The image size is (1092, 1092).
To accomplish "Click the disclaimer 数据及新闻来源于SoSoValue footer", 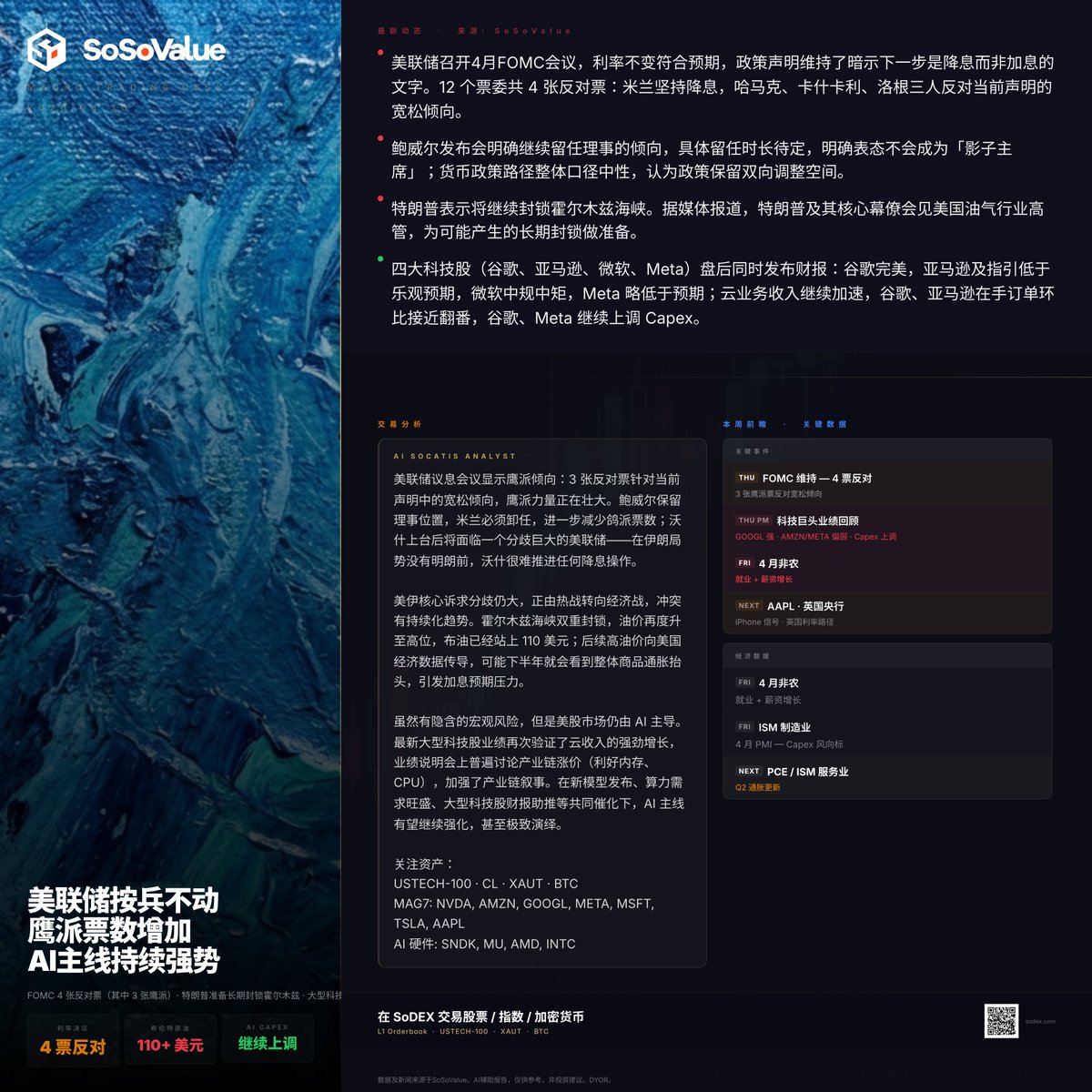I will tap(494, 1080).
